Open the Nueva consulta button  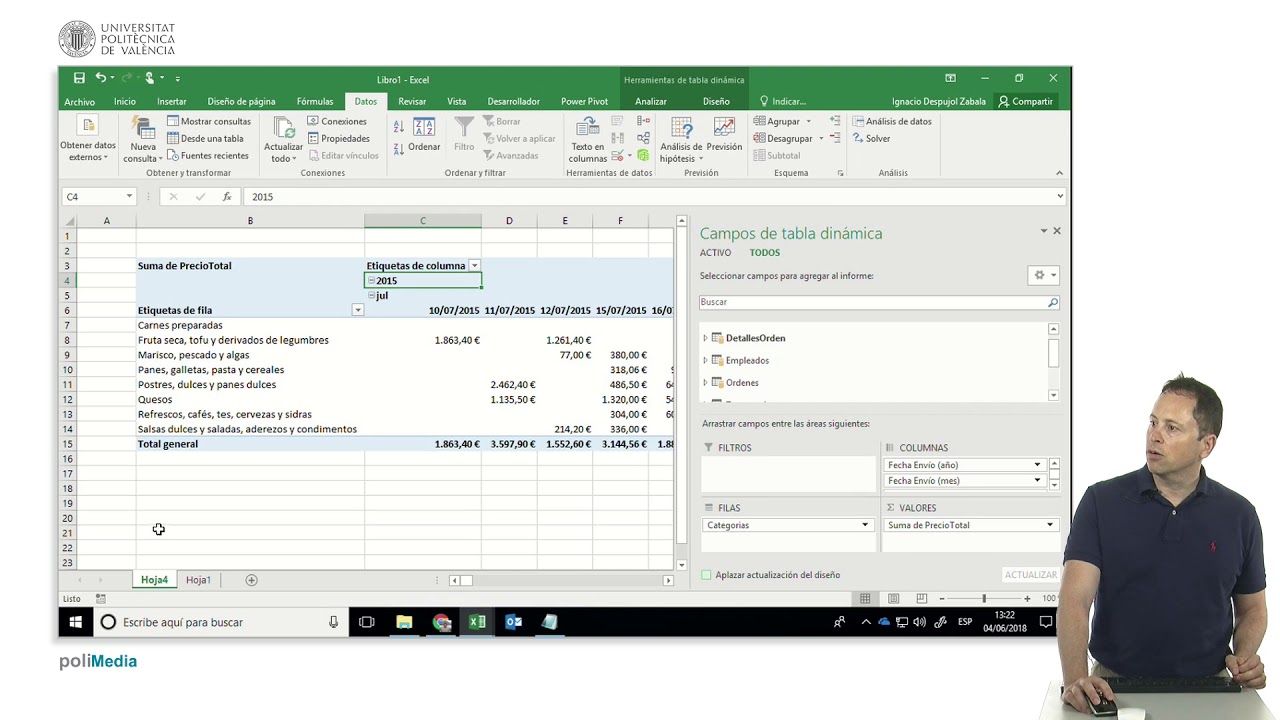pos(143,139)
